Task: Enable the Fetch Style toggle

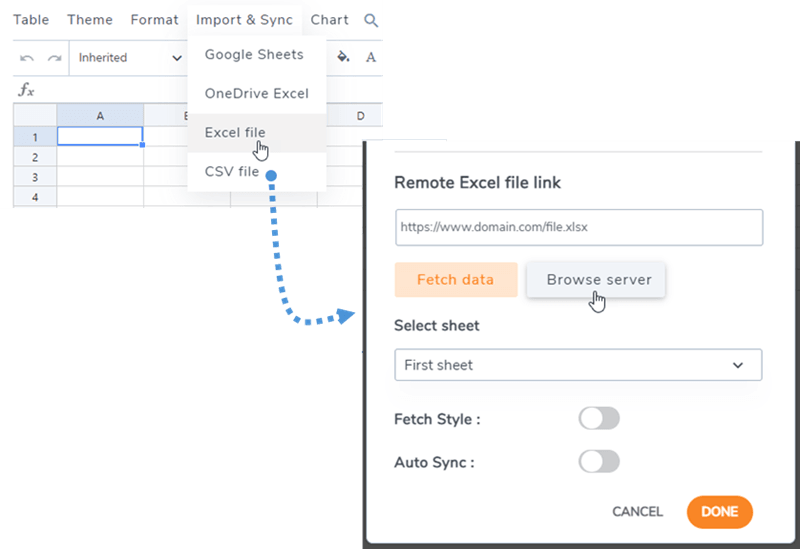Action: click(x=599, y=419)
